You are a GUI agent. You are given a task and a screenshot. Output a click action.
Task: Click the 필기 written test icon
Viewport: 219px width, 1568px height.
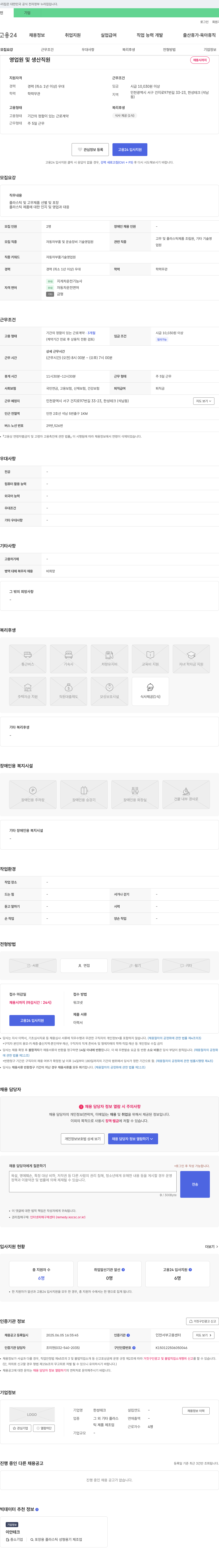(135, 965)
